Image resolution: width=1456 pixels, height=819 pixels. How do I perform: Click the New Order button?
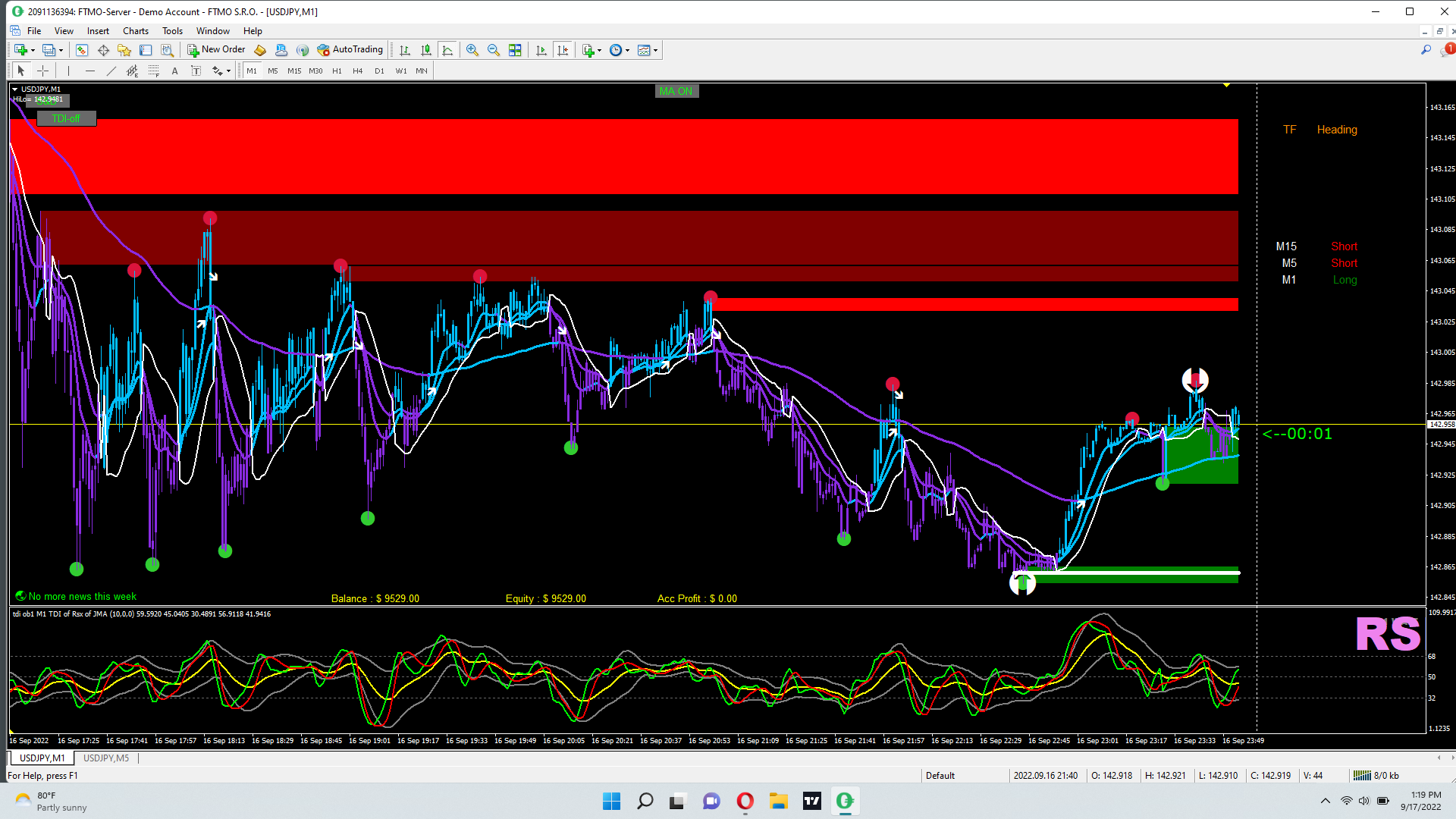[216, 50]
